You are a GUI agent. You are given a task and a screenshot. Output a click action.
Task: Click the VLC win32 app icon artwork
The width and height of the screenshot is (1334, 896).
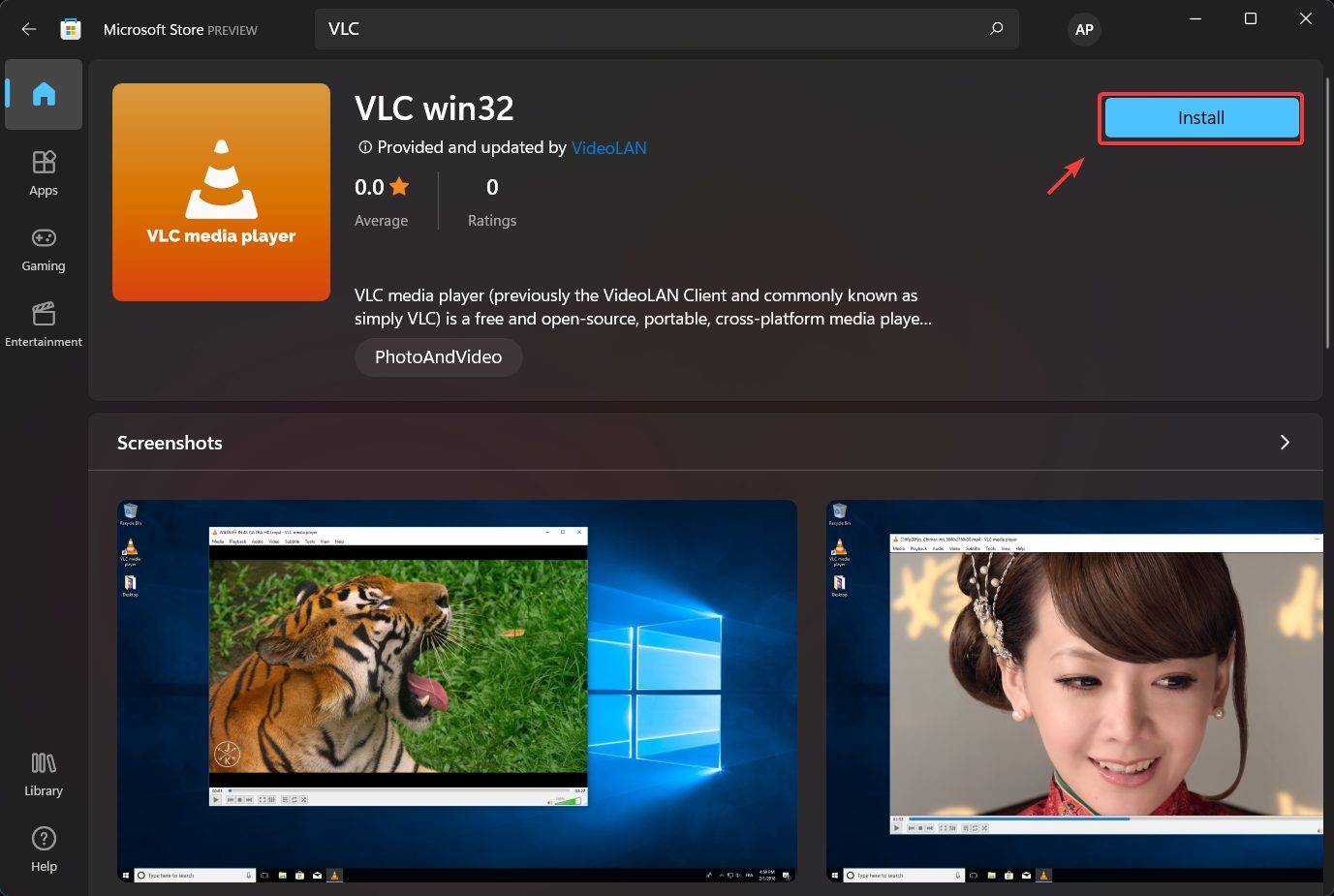pyautogui.click(x=221, y=191)
